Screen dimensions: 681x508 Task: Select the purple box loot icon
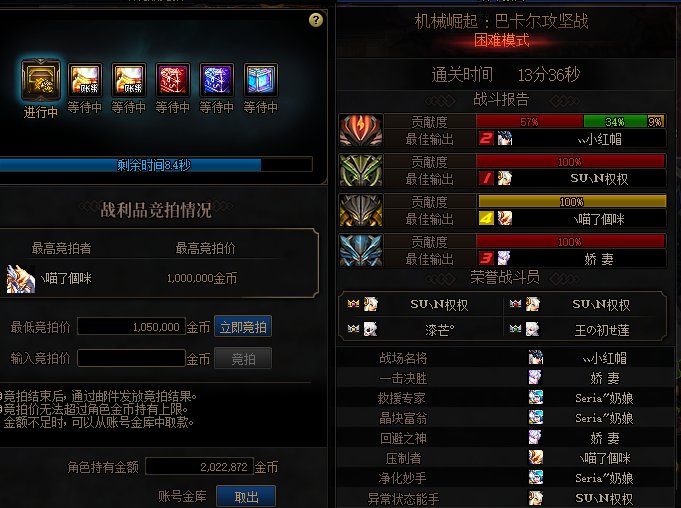(217, 80)
